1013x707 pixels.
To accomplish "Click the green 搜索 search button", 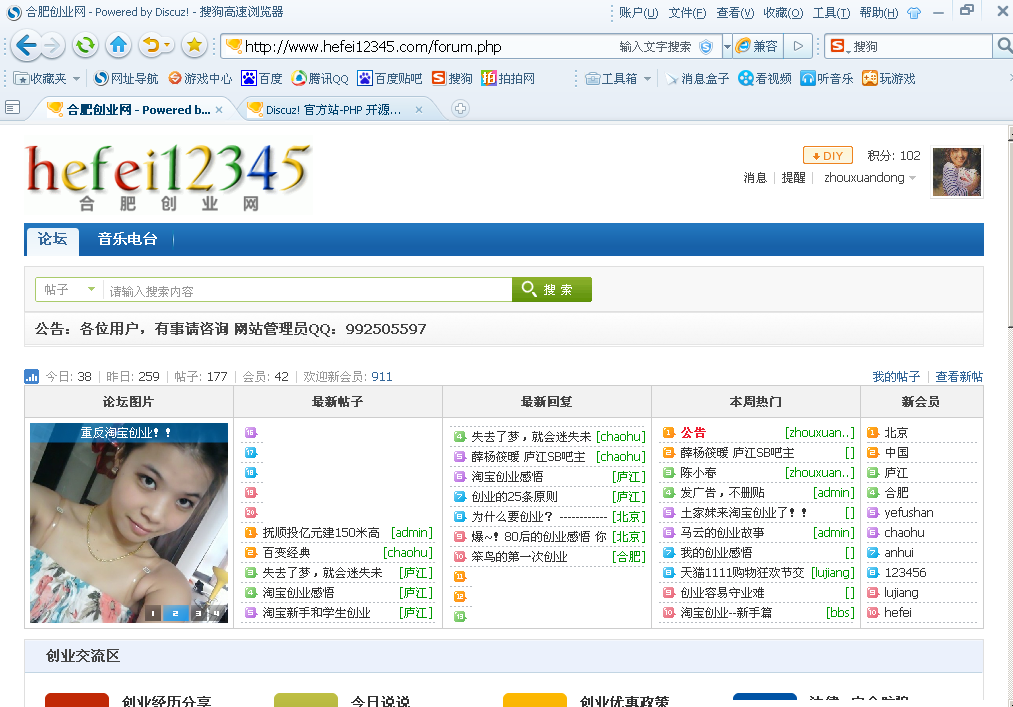I will pyautogui.click(x=551, y=289).
